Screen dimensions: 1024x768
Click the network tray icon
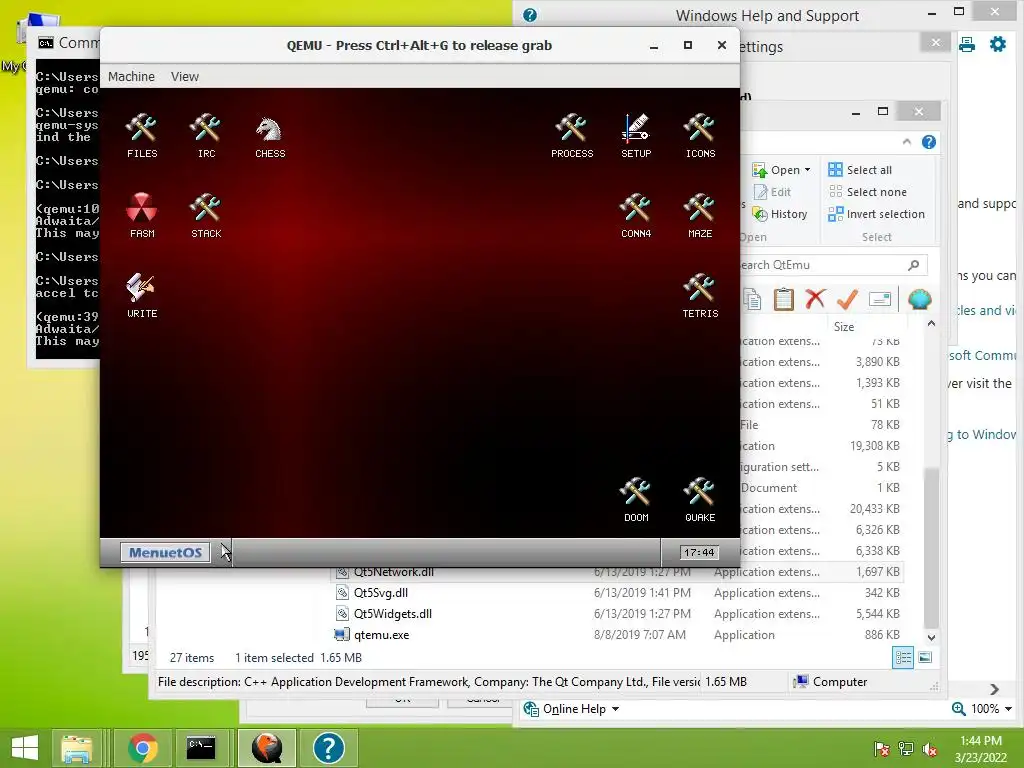906,750
